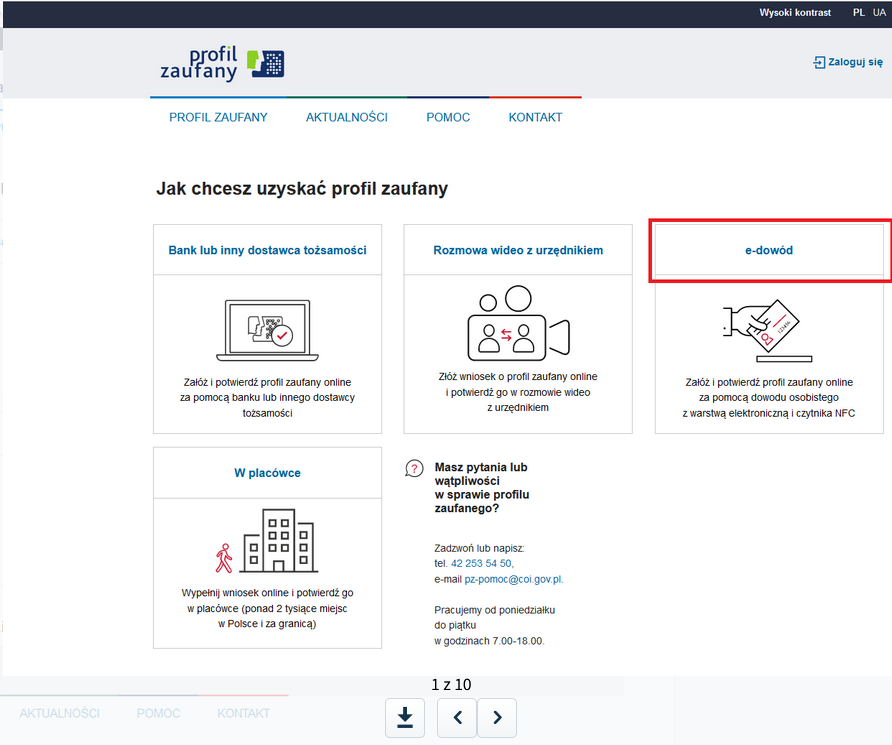Click phone number 42 253 54 50
Screen dimensions: 892x745
[x=481, y=564]
